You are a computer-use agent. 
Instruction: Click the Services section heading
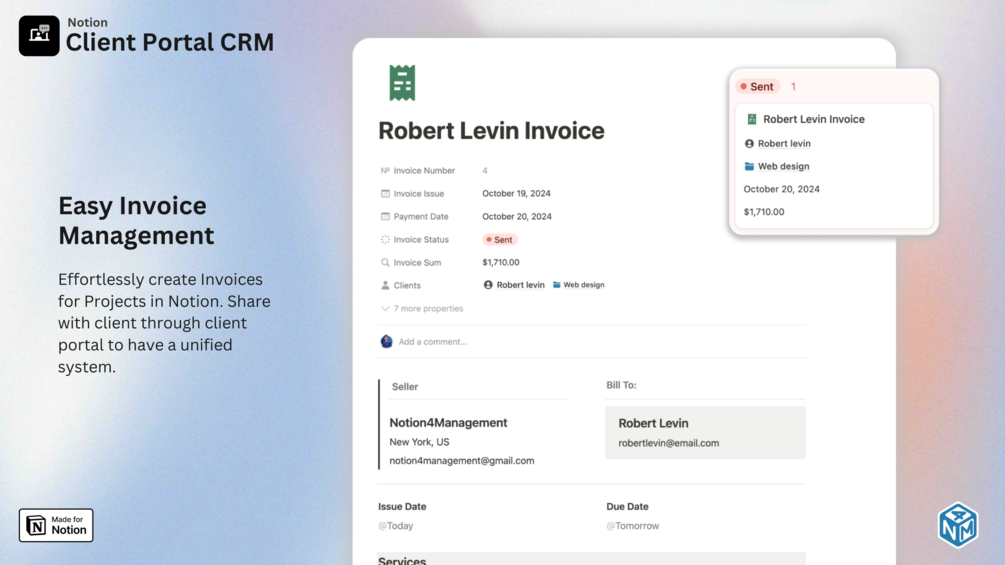click(402, 560)
